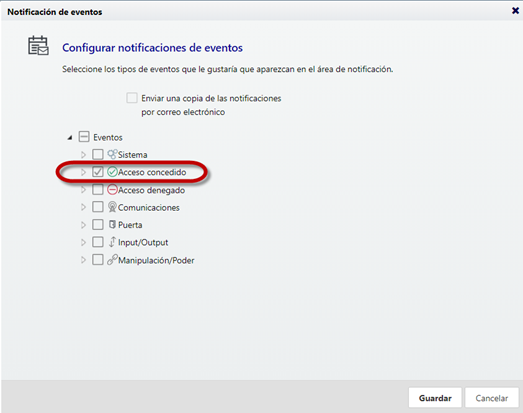Enable email copy of notifications checkbox
This screenshot has width=523, height=413.
[132, 98]
